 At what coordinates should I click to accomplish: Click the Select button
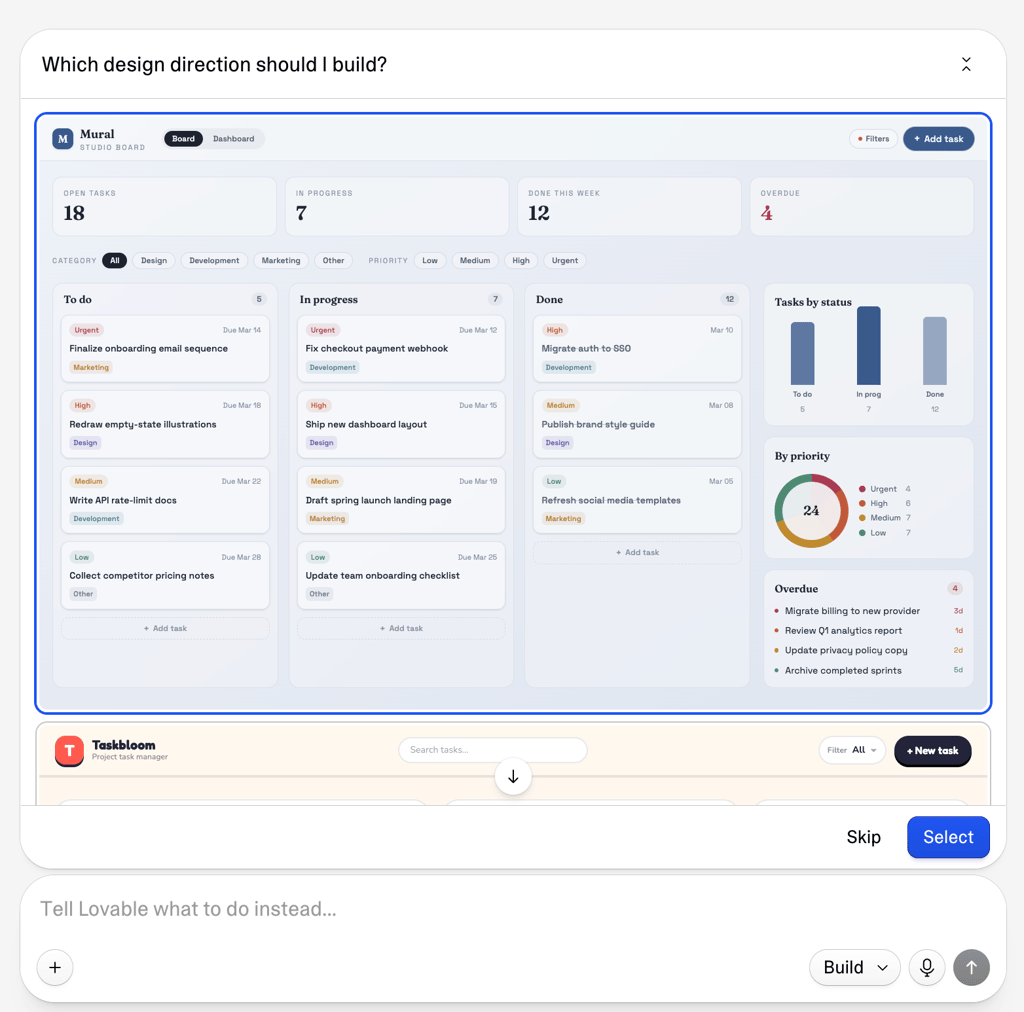pos(948,837)
